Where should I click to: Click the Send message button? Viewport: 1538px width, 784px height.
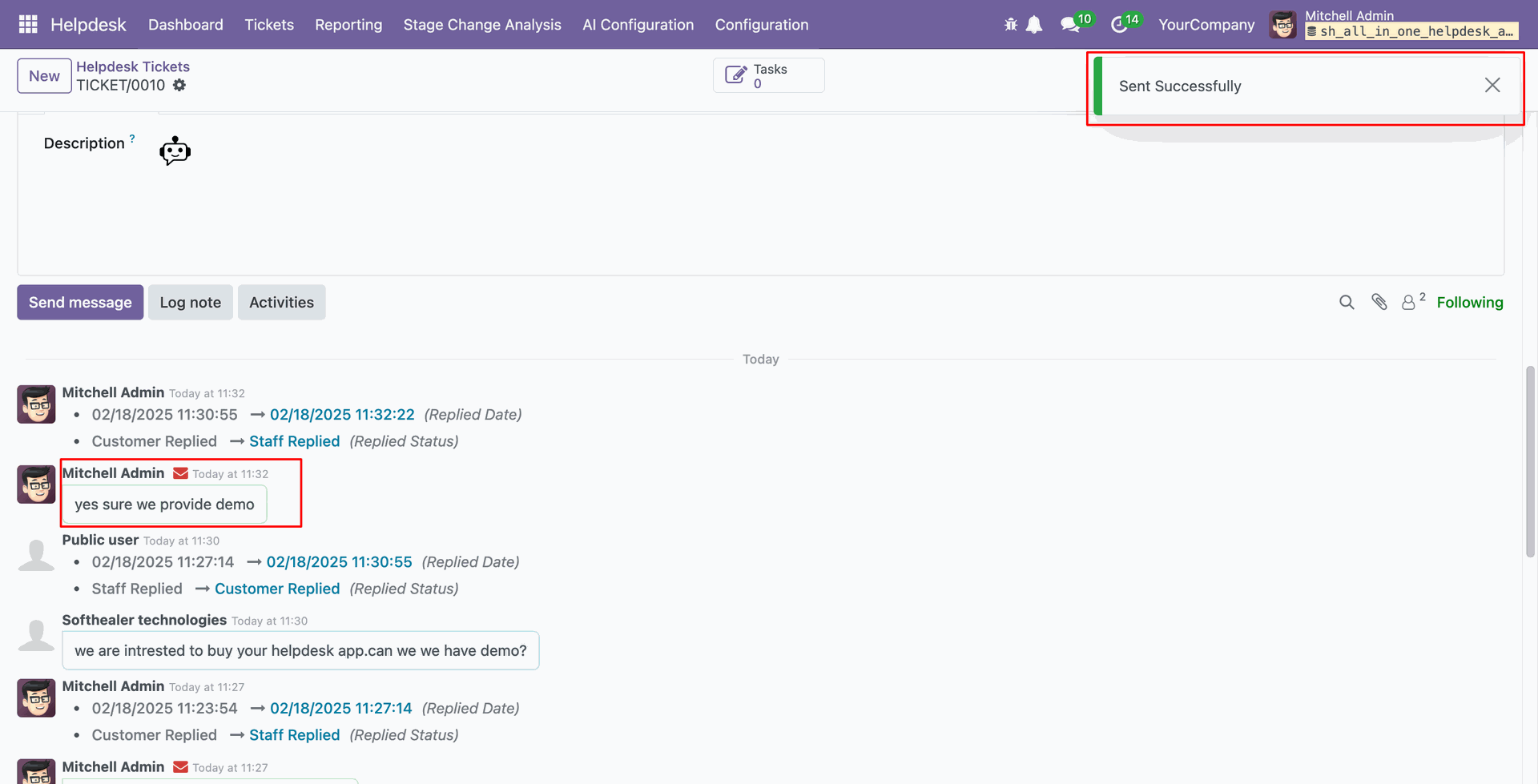[80, 302]
